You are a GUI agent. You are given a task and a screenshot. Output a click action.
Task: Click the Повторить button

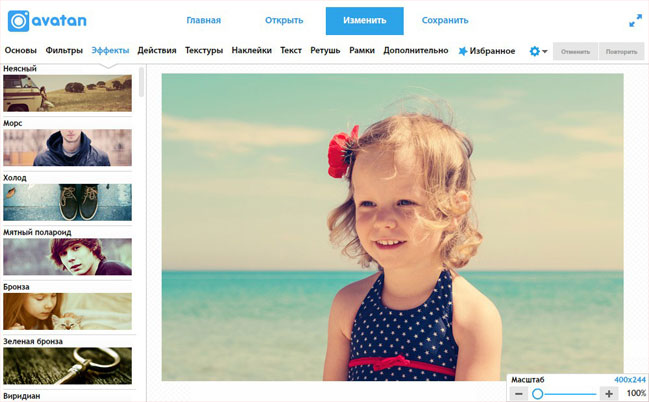(x=621, y=52)
